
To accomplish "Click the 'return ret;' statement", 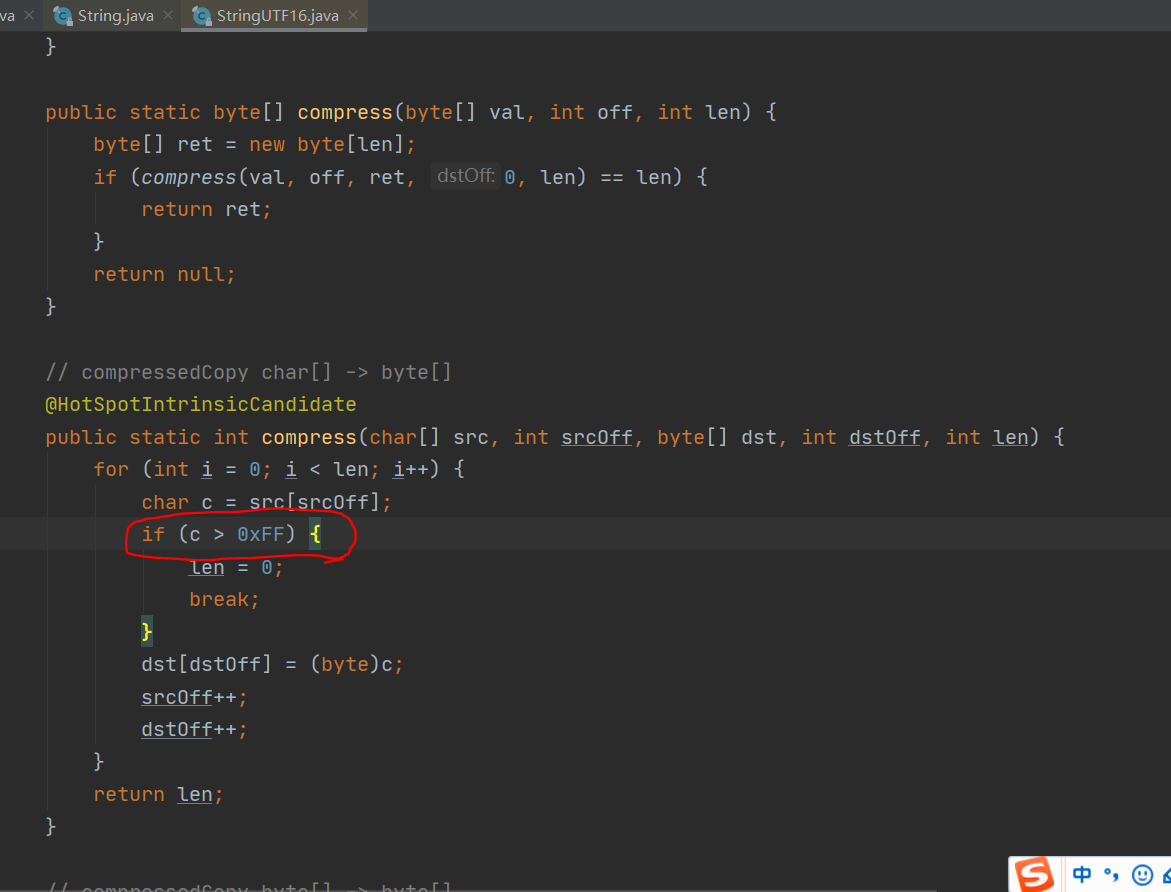I will click(206, 209).
